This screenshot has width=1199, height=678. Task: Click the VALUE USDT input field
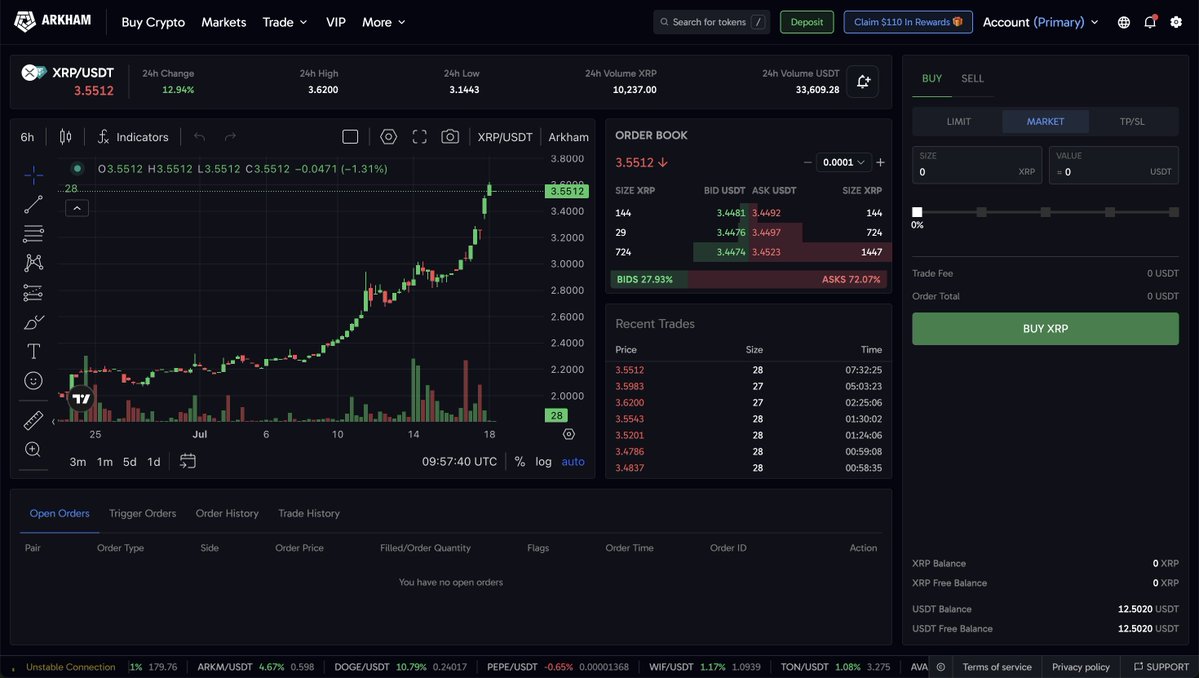pos(1113,165)
